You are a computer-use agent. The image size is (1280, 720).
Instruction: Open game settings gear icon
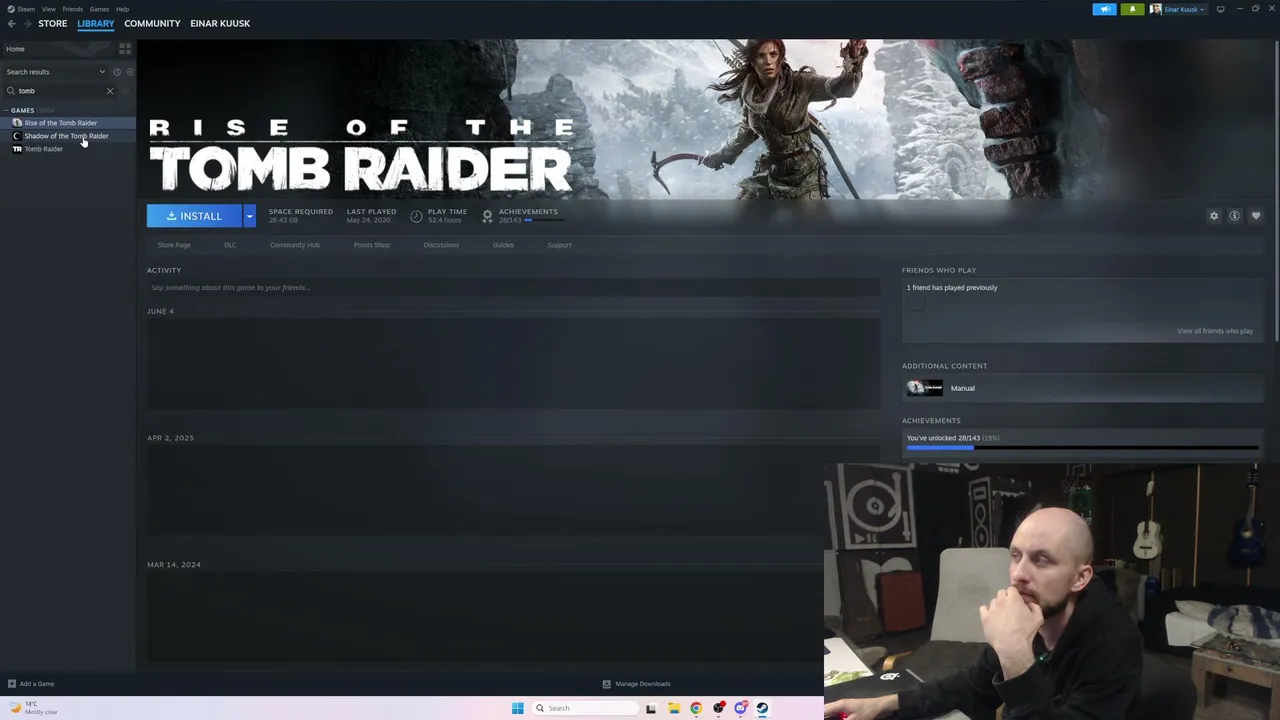[1214, 216]
